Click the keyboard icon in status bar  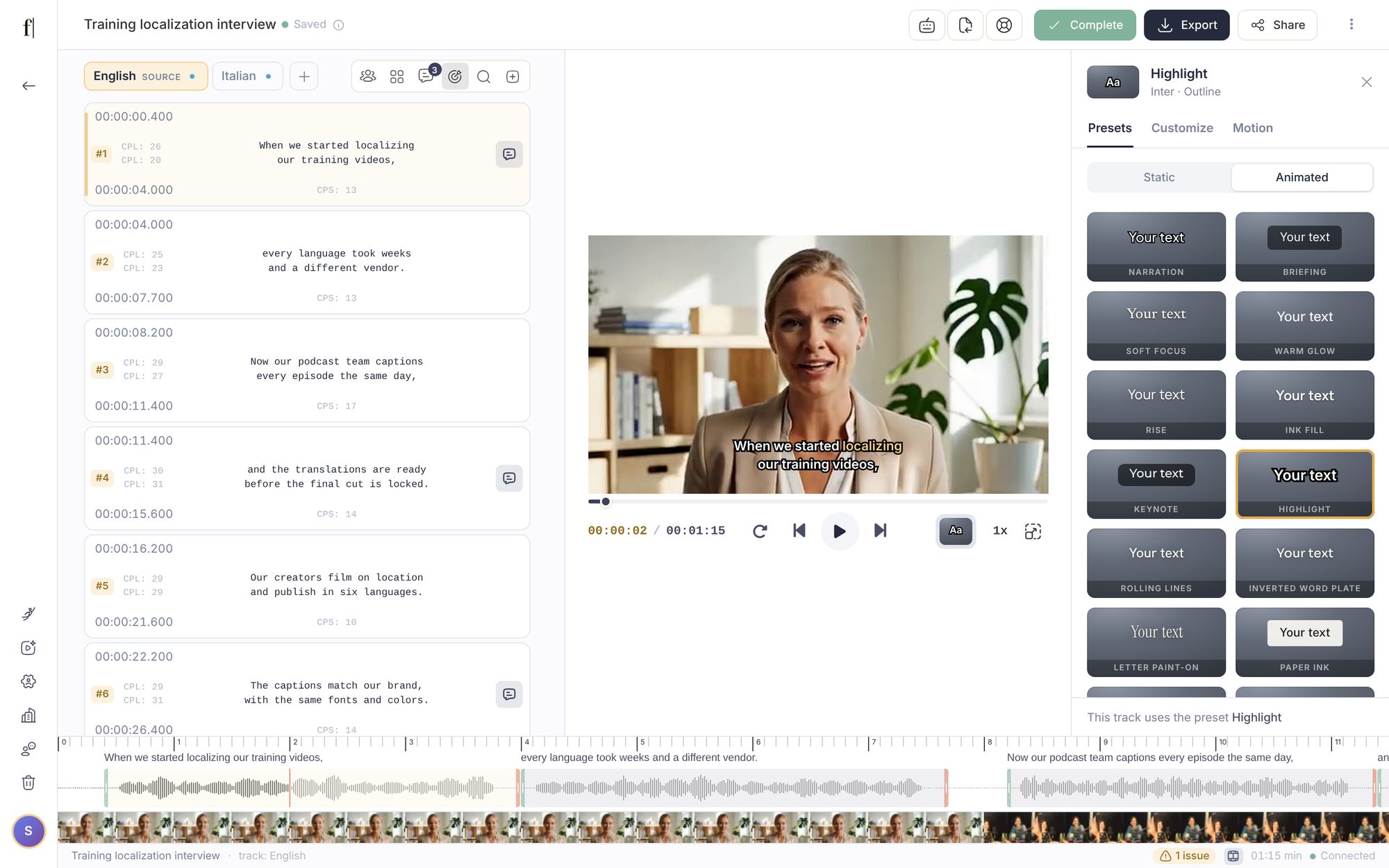1233,856
